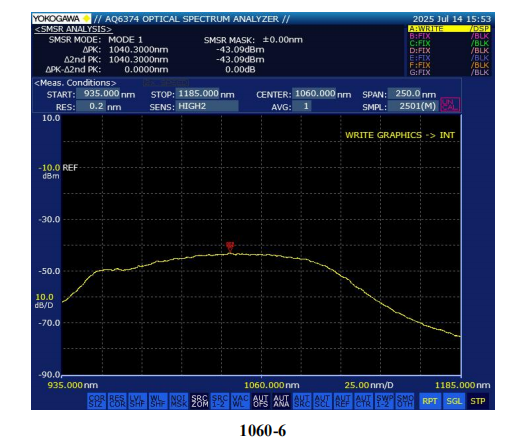Select trace F:FIX /BLK
The height and width of the screenshot is (447, 513).
point(449,65)
